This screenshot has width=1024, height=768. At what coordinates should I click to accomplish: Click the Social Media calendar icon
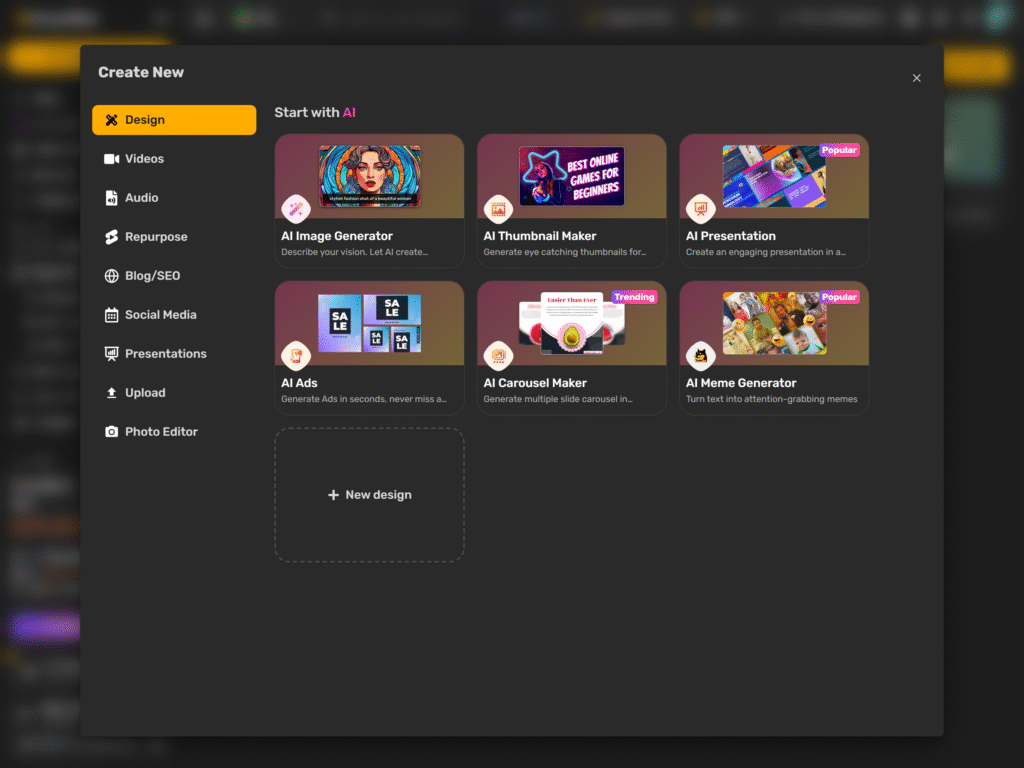coord(111,315)
